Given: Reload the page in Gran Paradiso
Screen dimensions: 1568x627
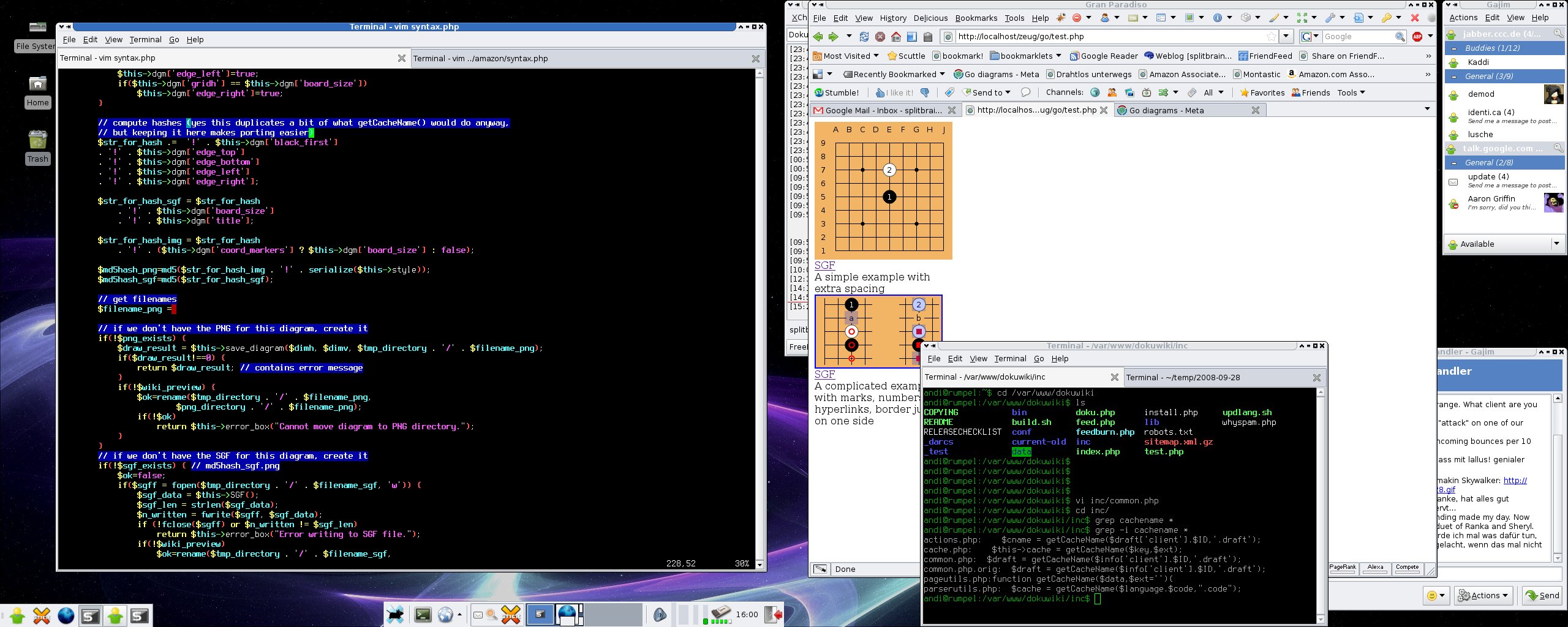Looking at the screenshot, I should 864,37.
